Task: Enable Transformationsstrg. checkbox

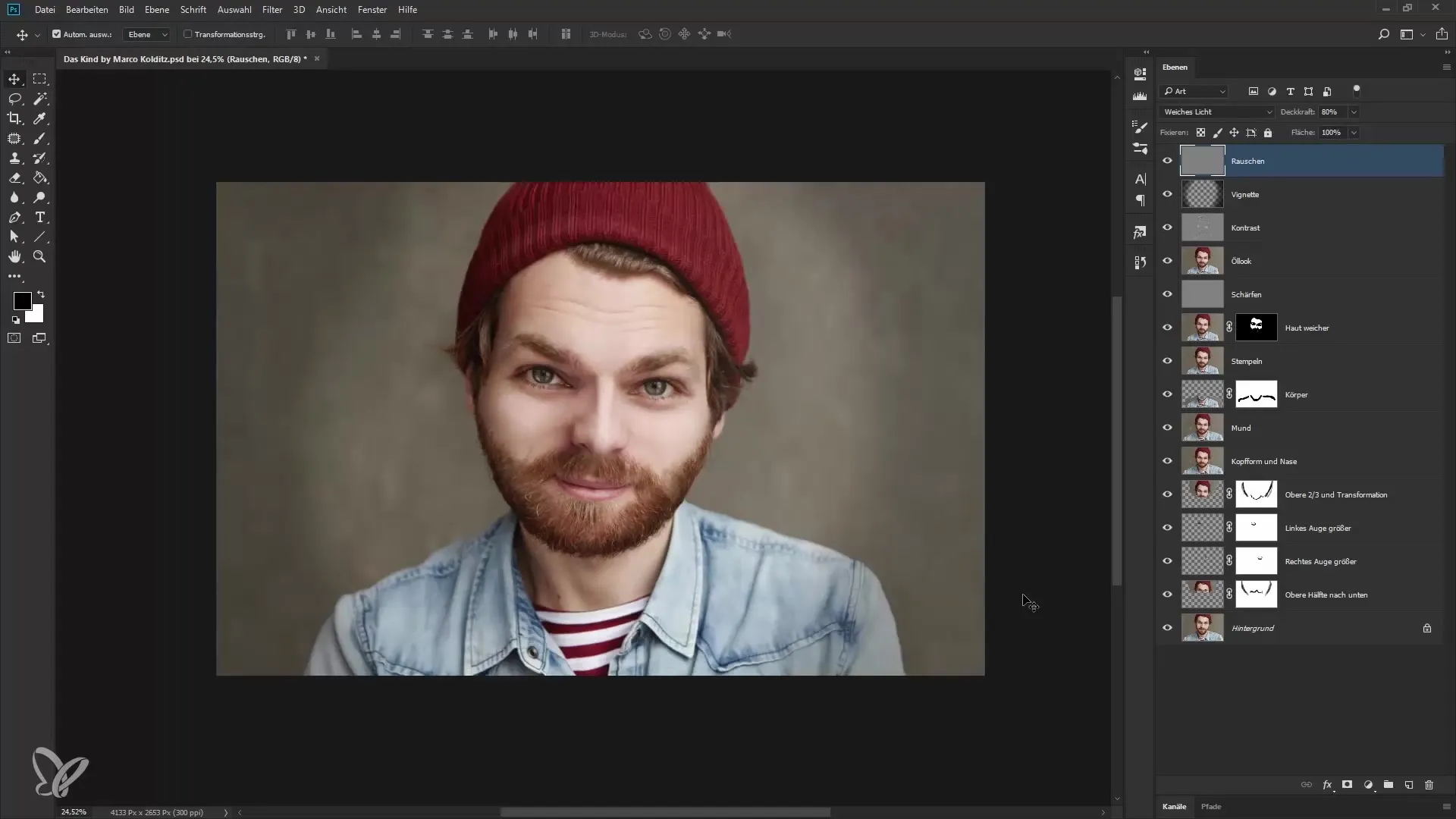Action: [188, 34]
